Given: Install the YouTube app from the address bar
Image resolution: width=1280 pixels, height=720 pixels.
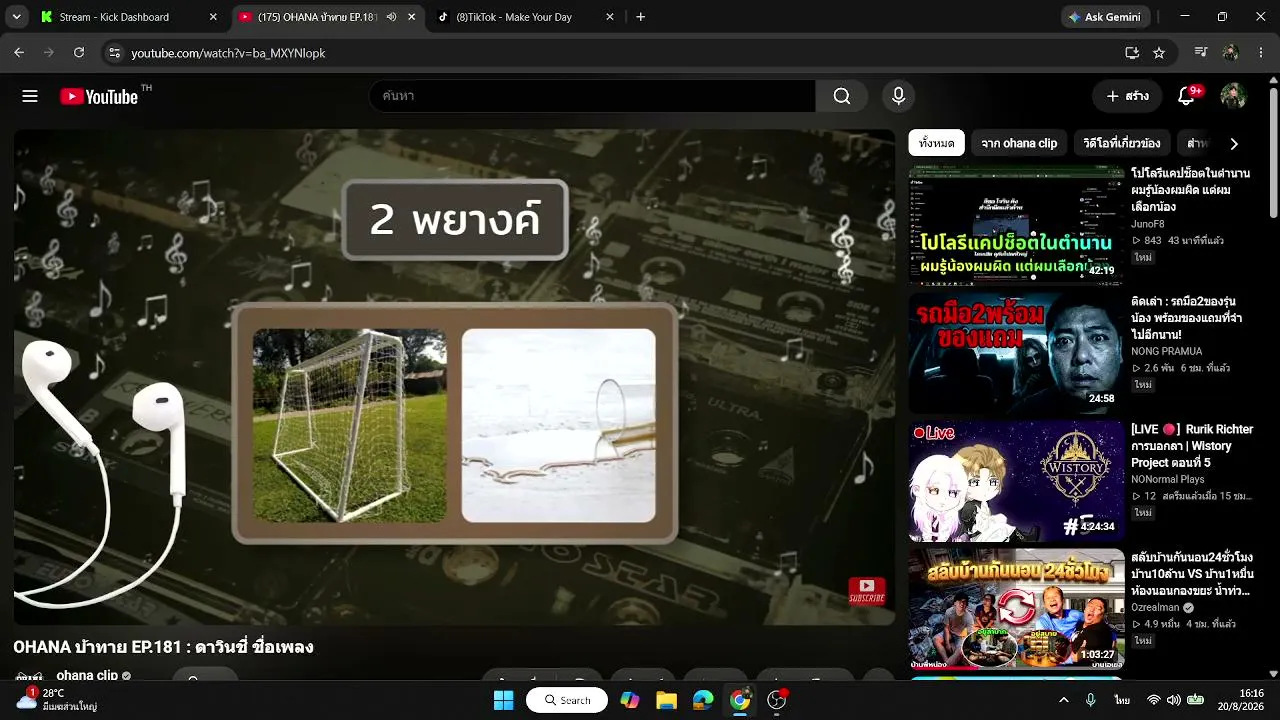Looking at the screenshot, I should (1132, 53).
